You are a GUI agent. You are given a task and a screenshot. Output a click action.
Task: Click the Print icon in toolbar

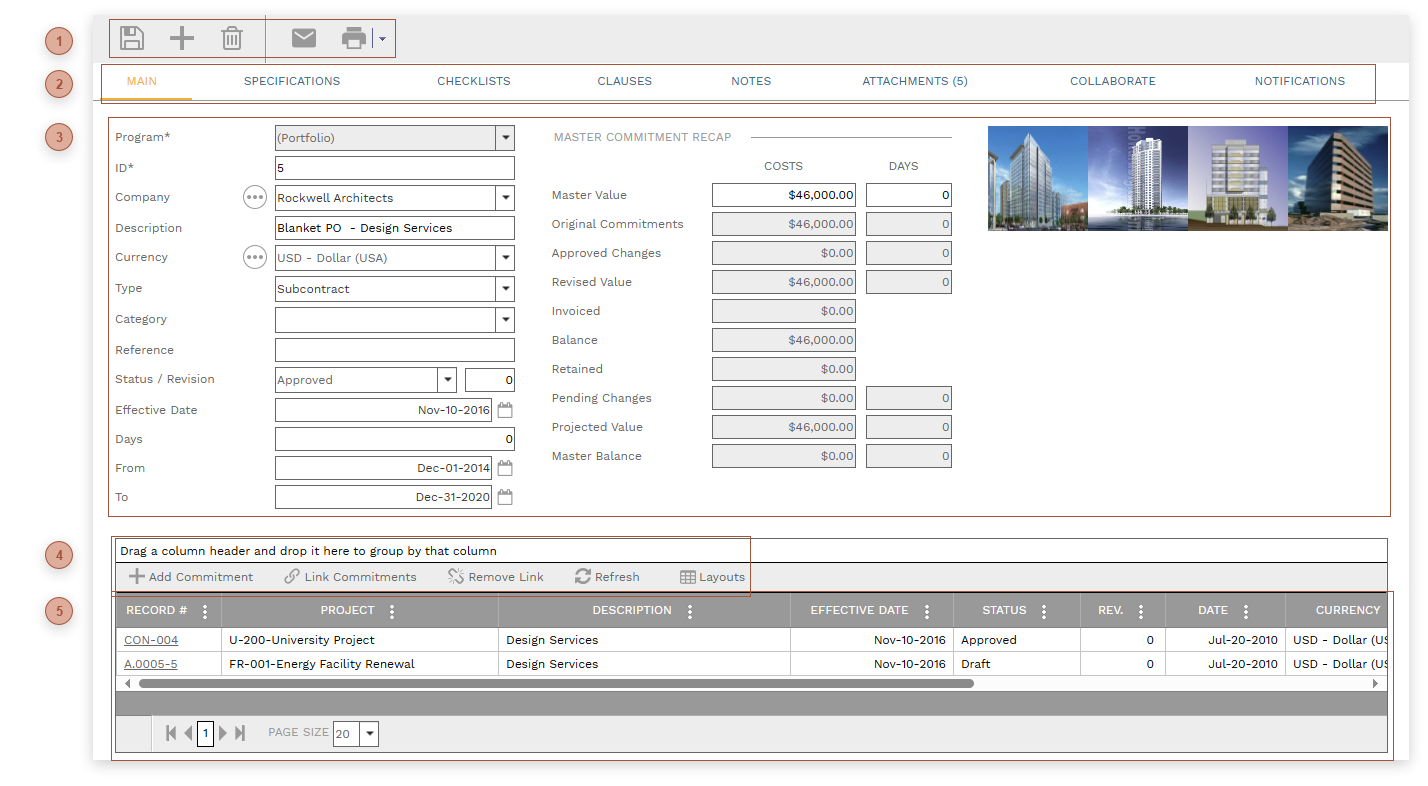pyautogui.click(x=354, y=39)
